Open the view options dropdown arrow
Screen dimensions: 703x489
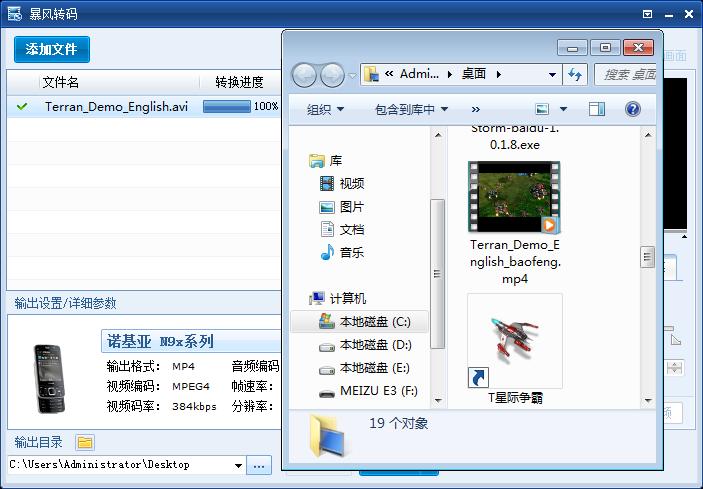tap(564, 109)
